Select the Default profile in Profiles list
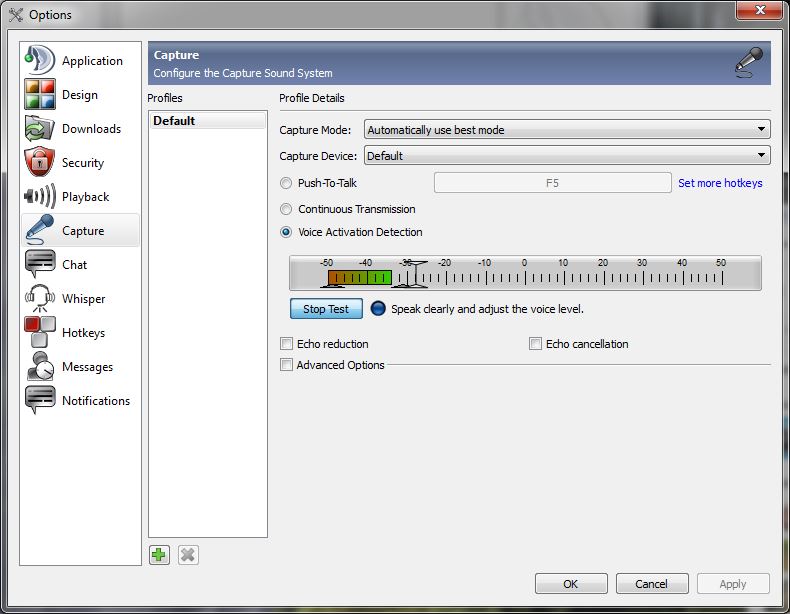790x614 pixels. click(x=207, y=121)
